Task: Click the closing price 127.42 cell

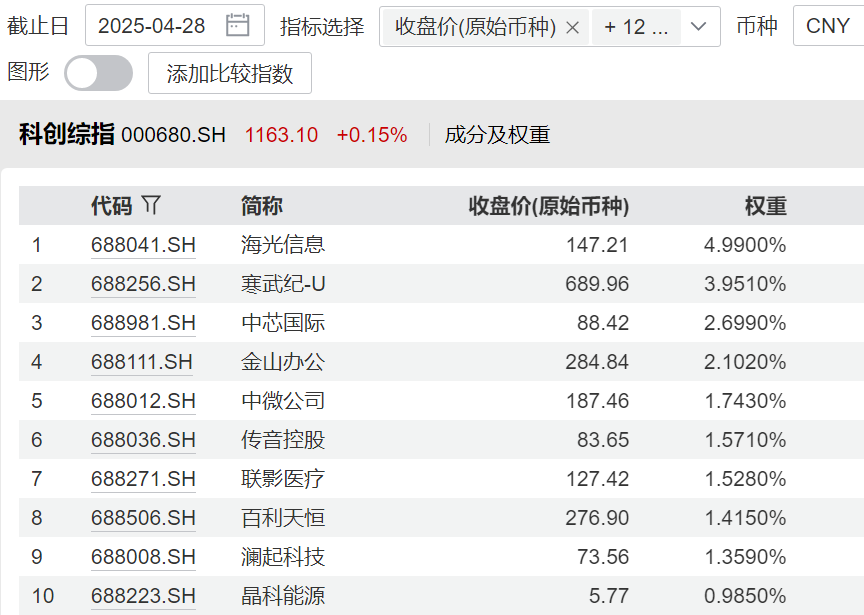Action: click(597, 479)
